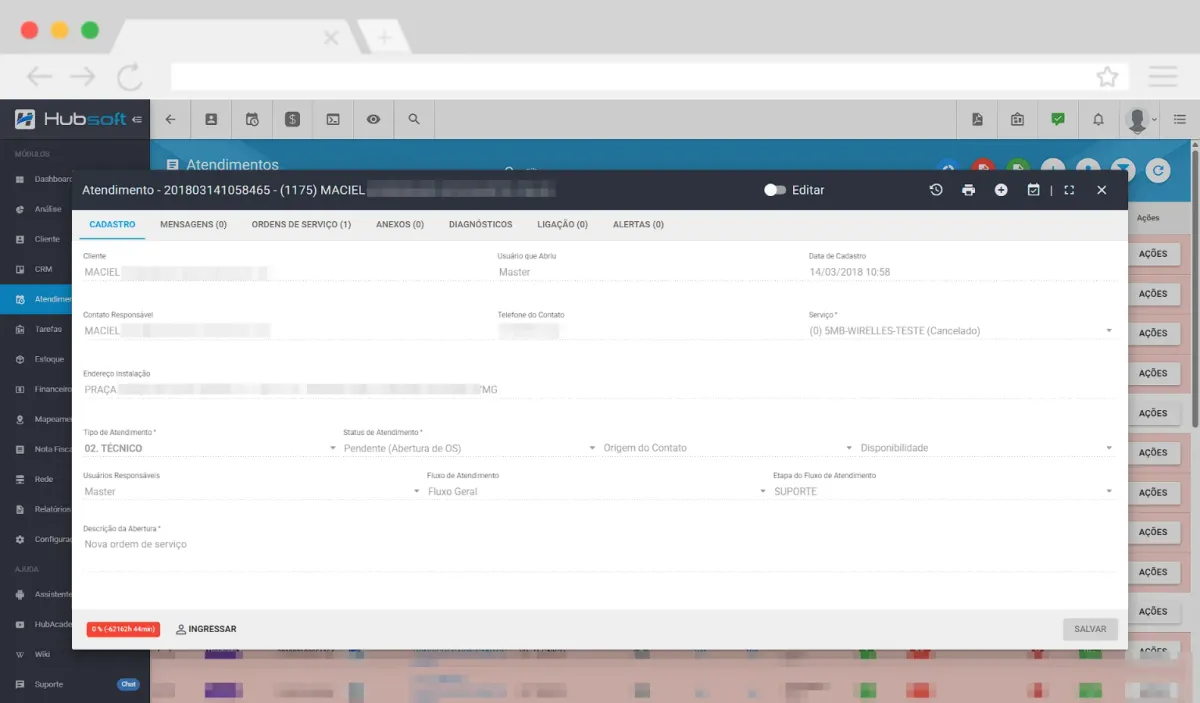Switch to the Alertas (0) tab
This screenshot has width=1200, height=703.
click(638, 225)
